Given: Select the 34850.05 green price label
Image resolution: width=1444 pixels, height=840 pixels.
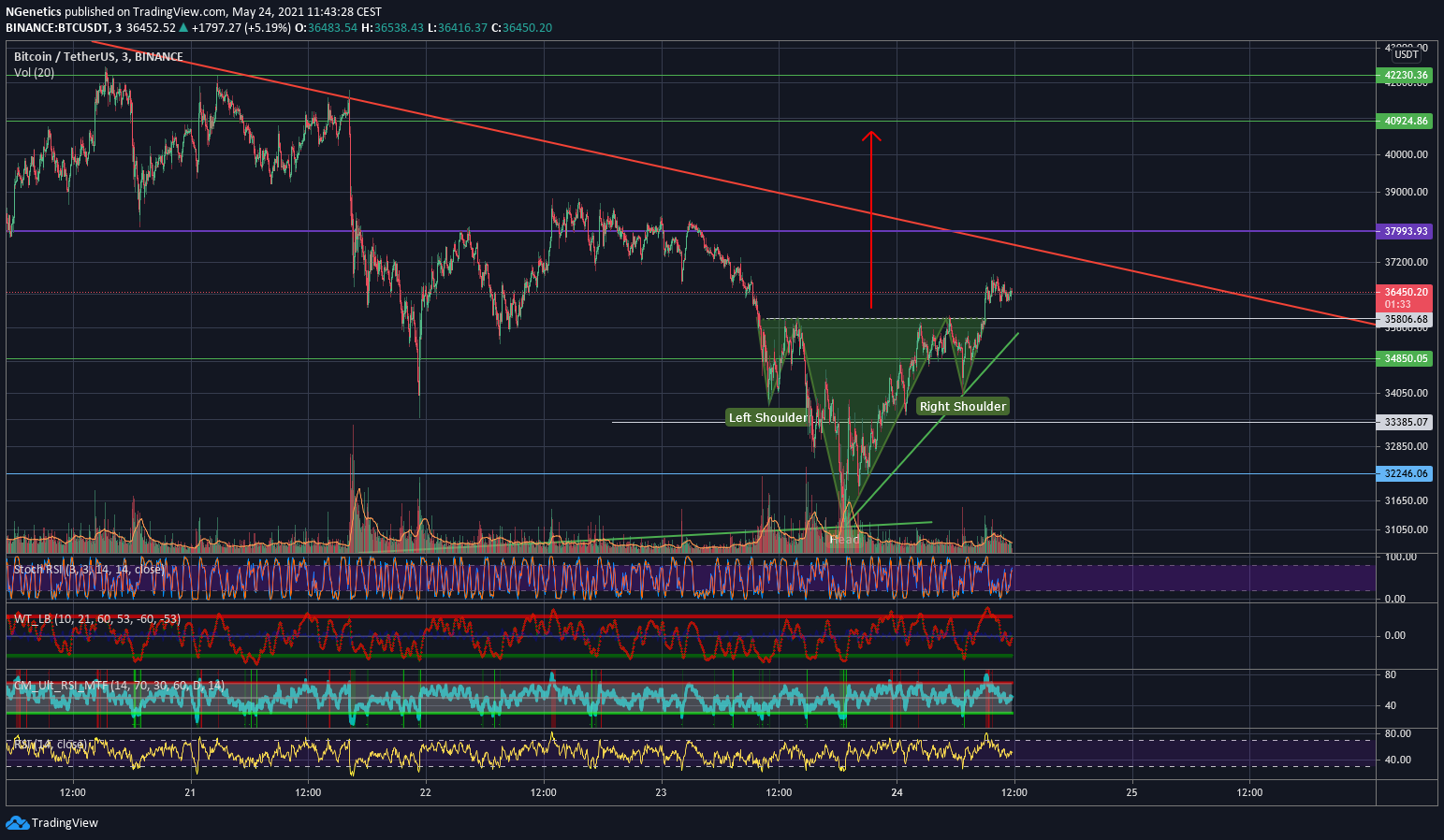Looking at the screenshot, I should [1406, 358].
